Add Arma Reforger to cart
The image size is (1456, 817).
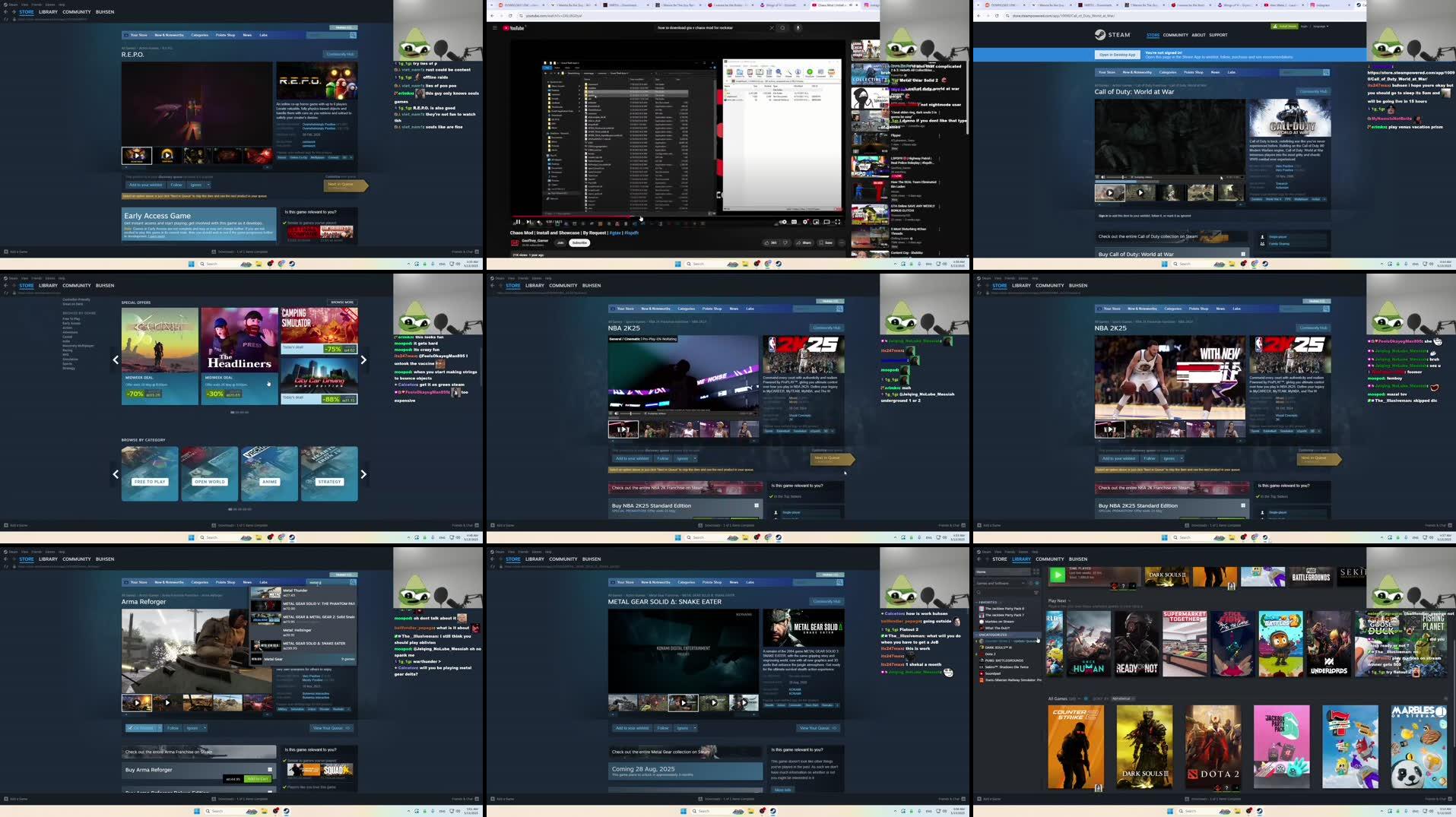[x=258, y=778]
